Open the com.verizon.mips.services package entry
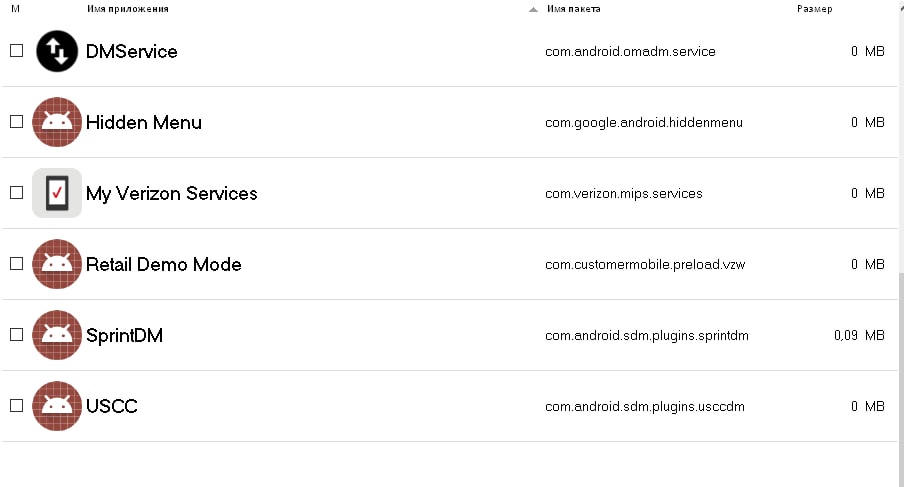The width and height of the screenshot is (904, 487). pyautogui.click(x=624, y=194)
